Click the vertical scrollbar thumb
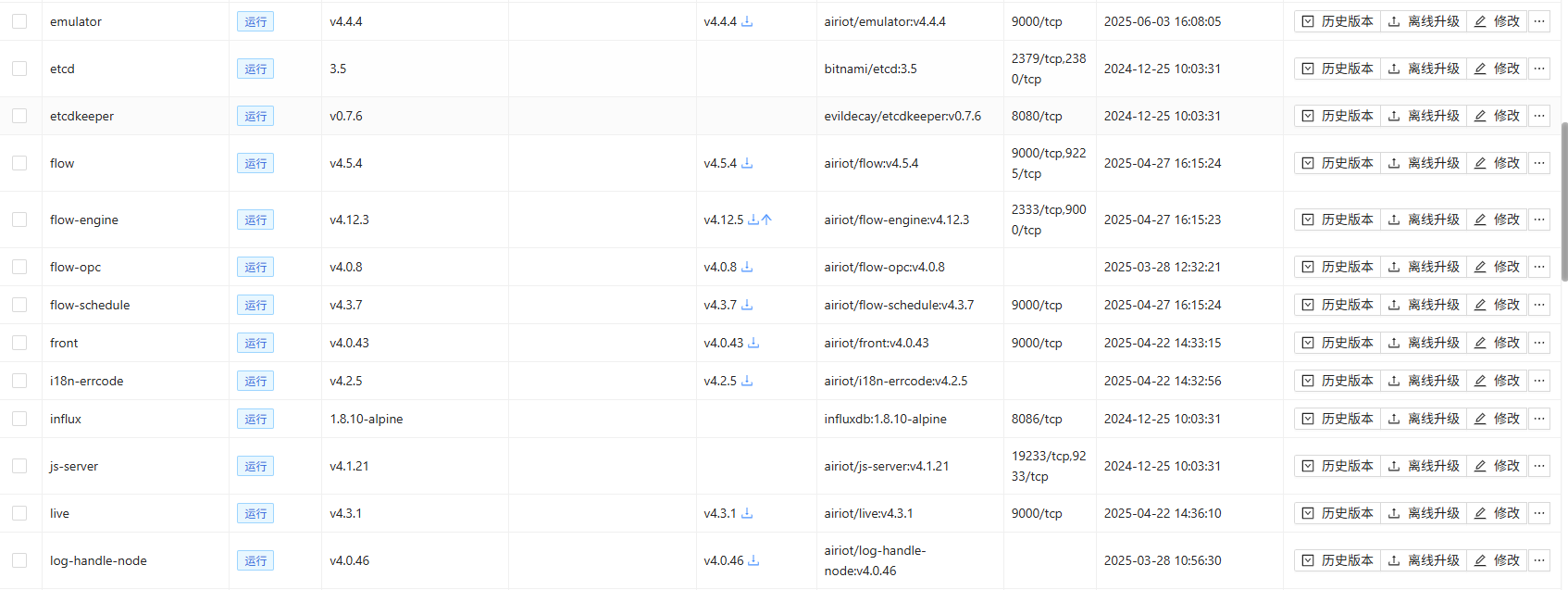The image size is (1568, 590). (1564, 201)
